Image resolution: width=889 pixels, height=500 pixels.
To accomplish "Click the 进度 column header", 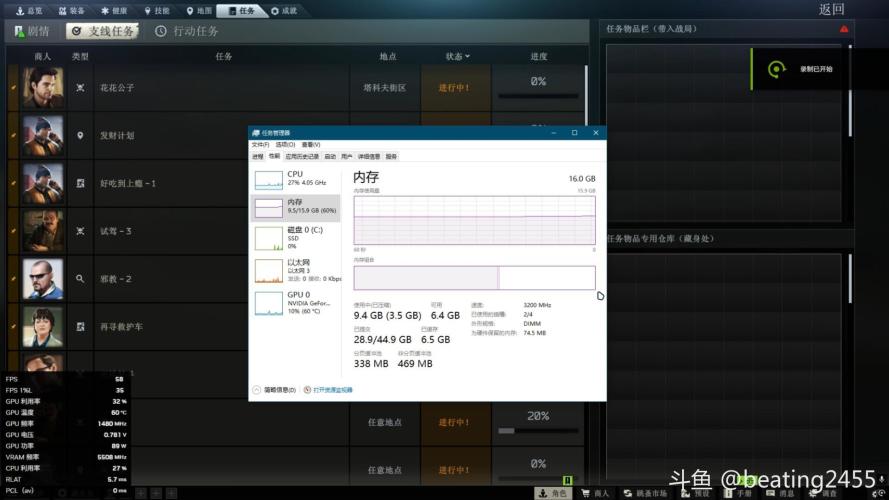I will tap(539, 56).
